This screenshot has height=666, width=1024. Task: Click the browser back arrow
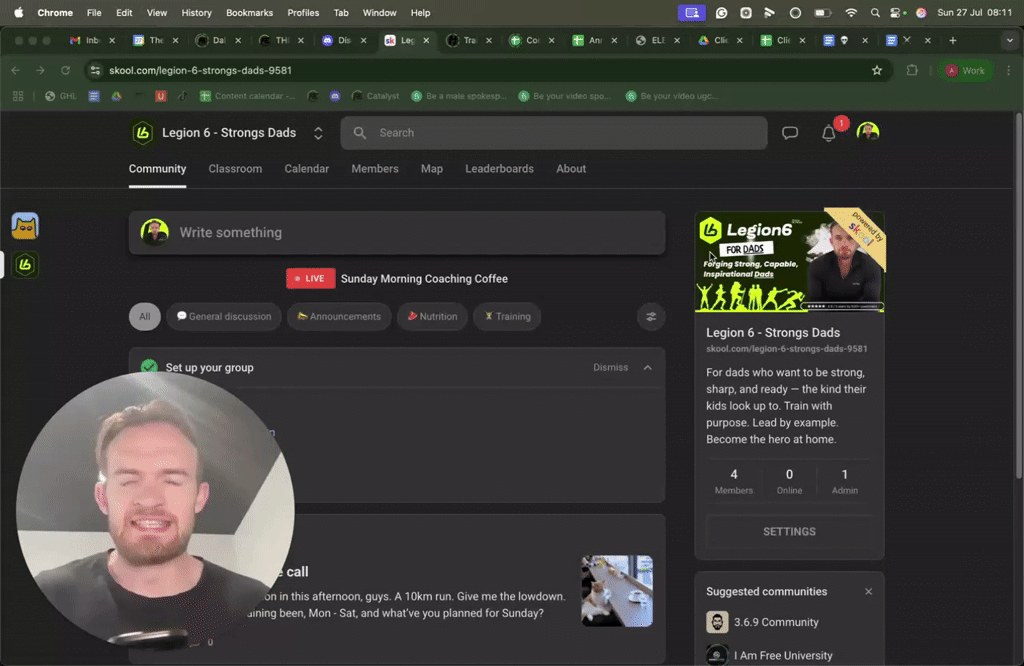(x=16, y=71)
